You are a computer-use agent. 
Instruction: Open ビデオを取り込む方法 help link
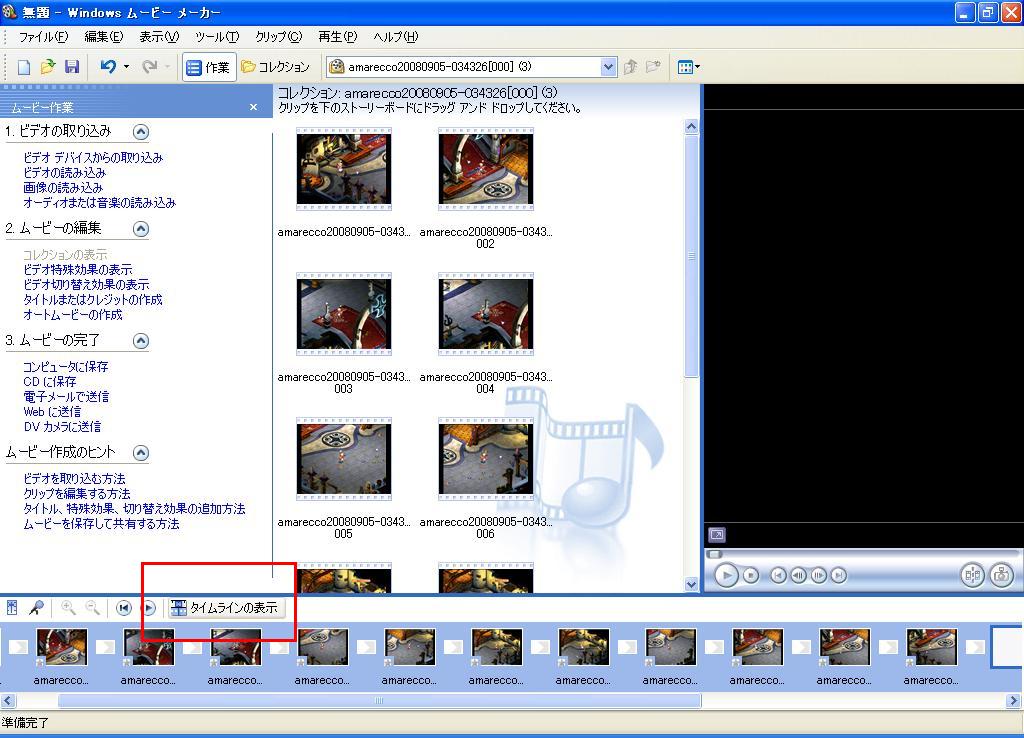point(74,479)
